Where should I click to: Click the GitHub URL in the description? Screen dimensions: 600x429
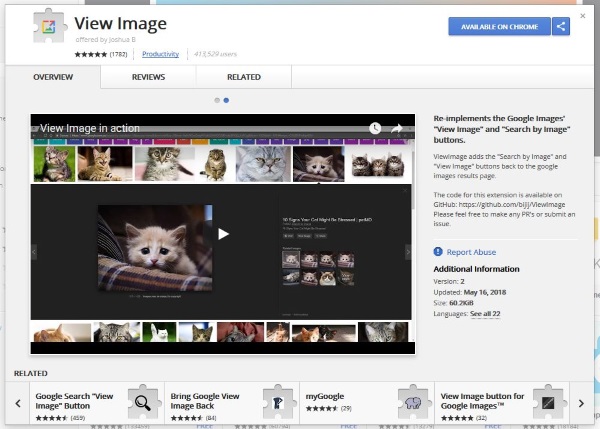(512, 205)
